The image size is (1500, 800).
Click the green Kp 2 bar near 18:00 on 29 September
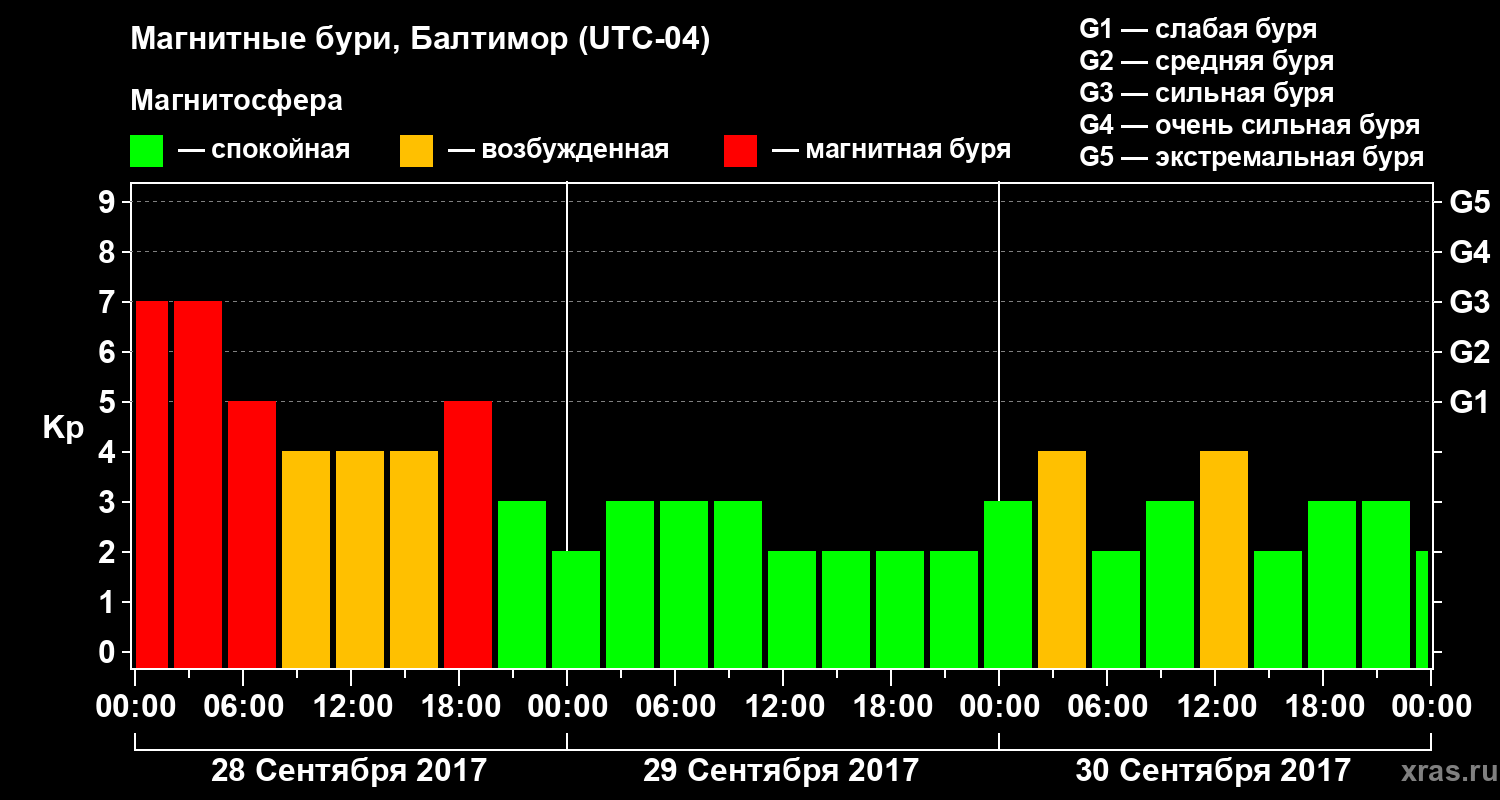click(x=900, y=610)
